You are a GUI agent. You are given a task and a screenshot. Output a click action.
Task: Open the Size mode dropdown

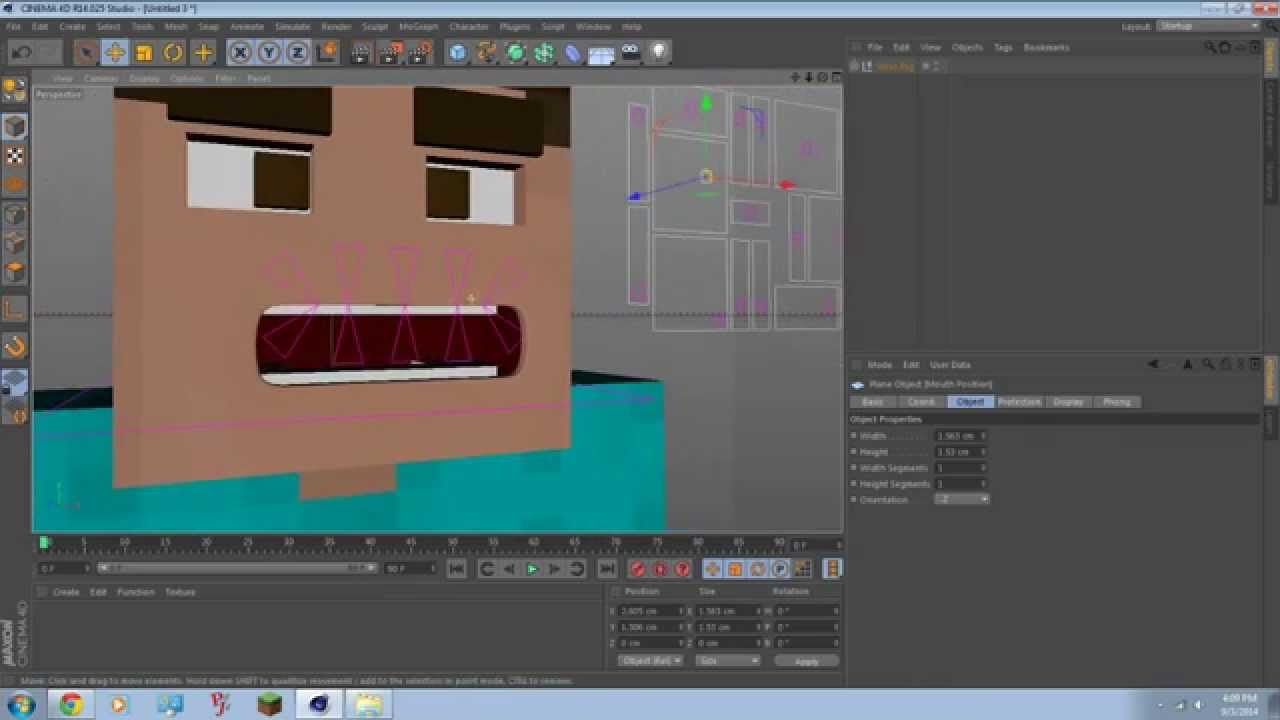(x=727, y=660)
